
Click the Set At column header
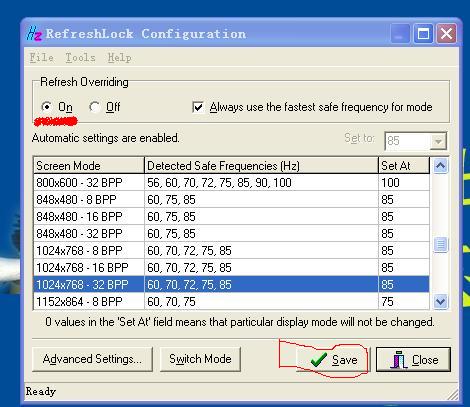tap(404, 166)
